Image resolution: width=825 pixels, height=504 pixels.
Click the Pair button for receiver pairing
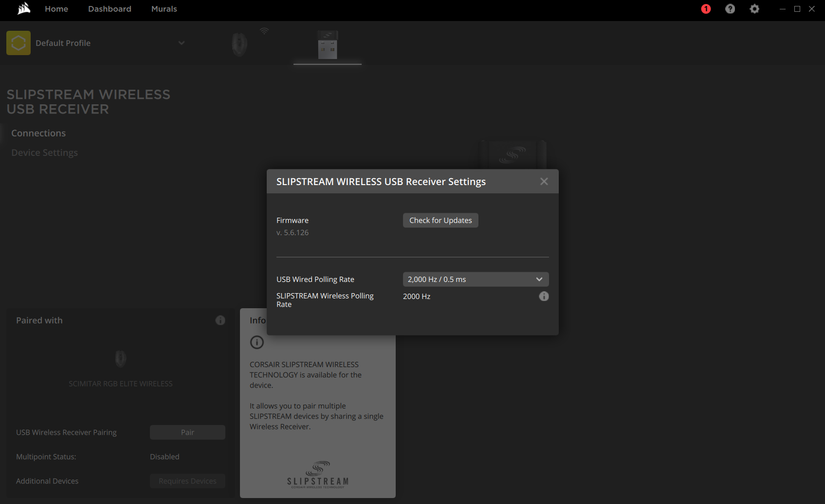click(187, 433)
